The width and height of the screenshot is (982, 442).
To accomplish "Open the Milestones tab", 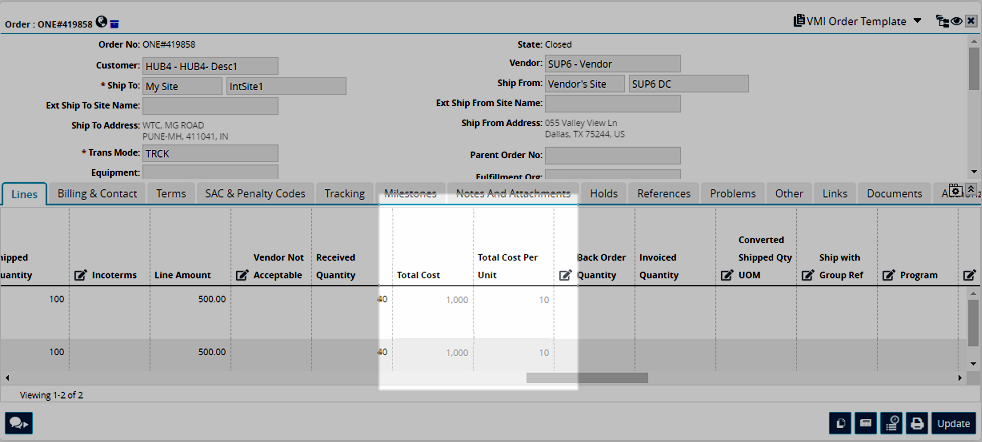I will click(x=410, y=193).
